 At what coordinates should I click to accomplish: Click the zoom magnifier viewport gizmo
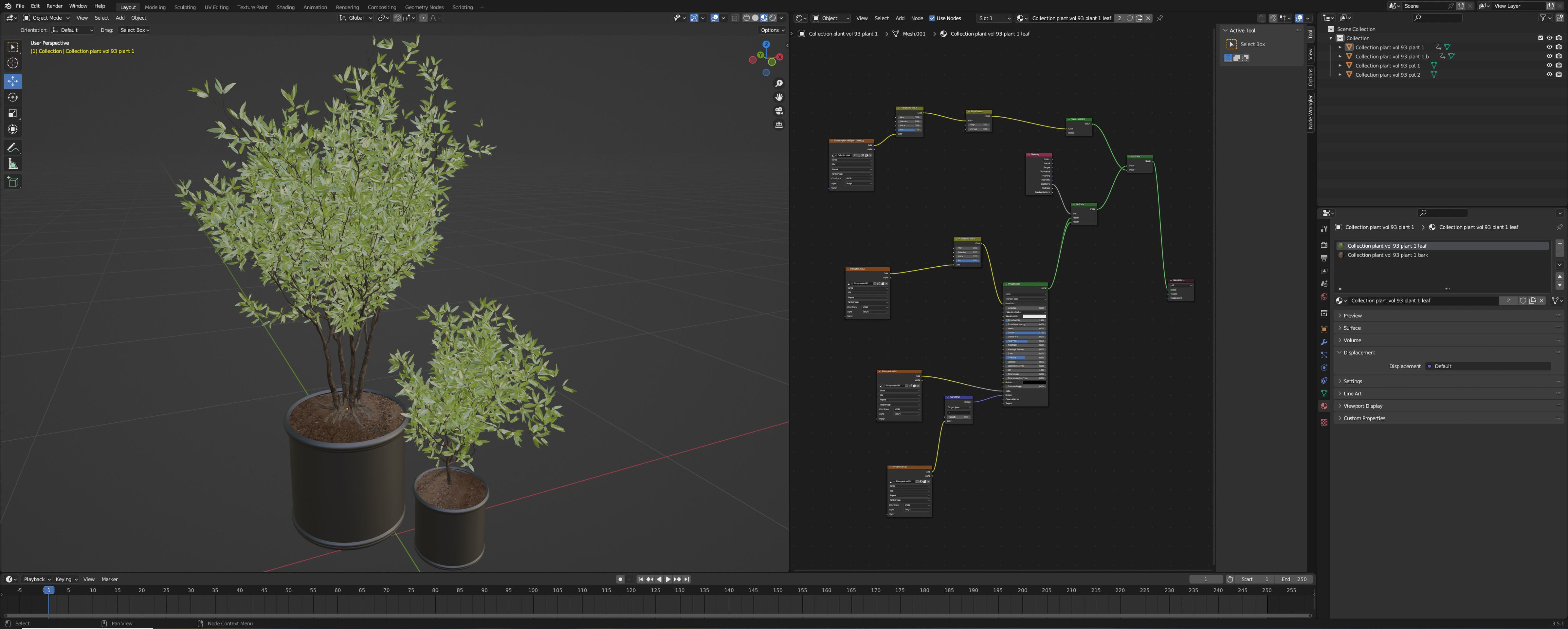tap(778, 84)
